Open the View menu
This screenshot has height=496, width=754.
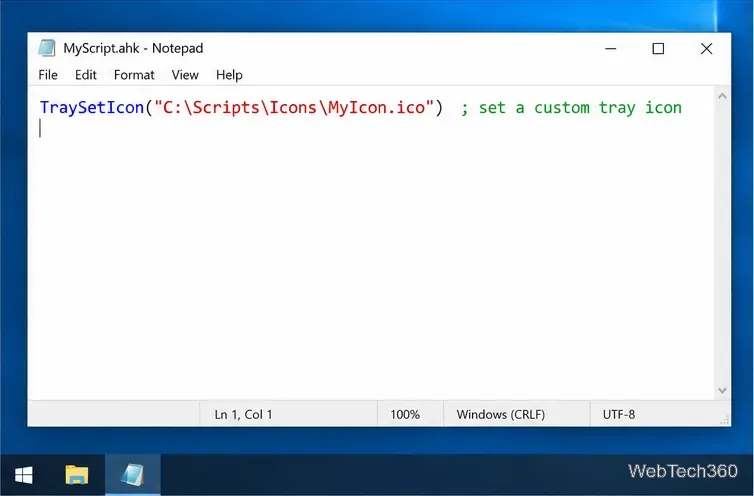tap(185, 75)
